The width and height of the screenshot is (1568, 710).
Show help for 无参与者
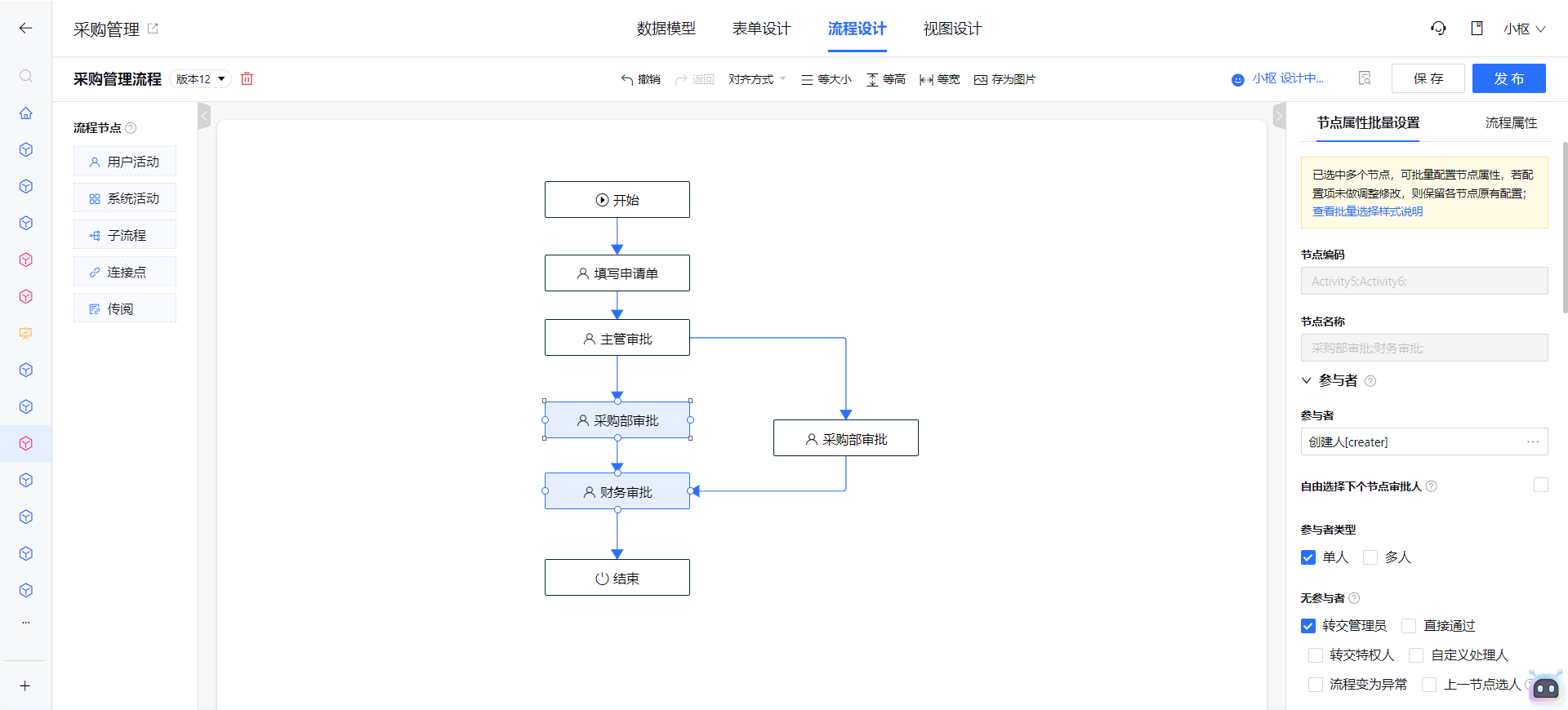point(1354,598)
